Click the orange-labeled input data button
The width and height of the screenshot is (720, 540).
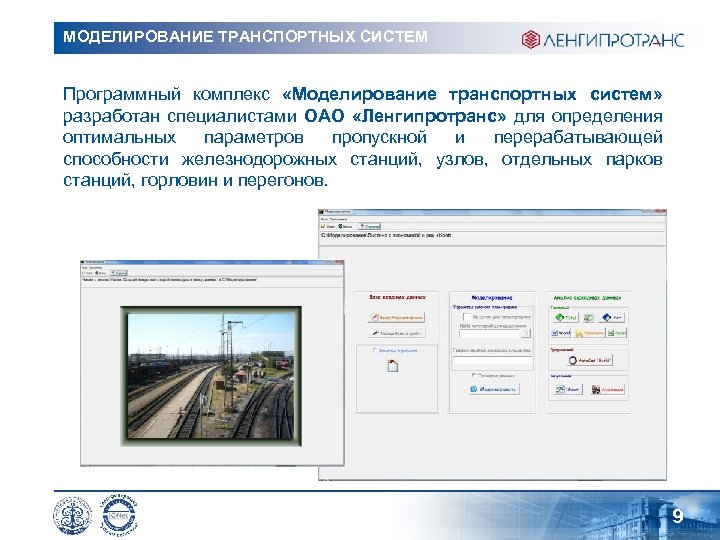coord(397,317)
